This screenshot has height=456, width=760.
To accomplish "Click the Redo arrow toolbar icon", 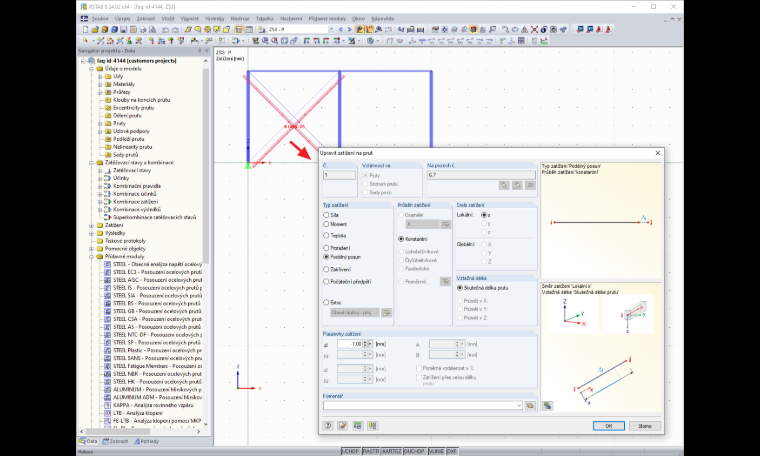I will 174,30.
